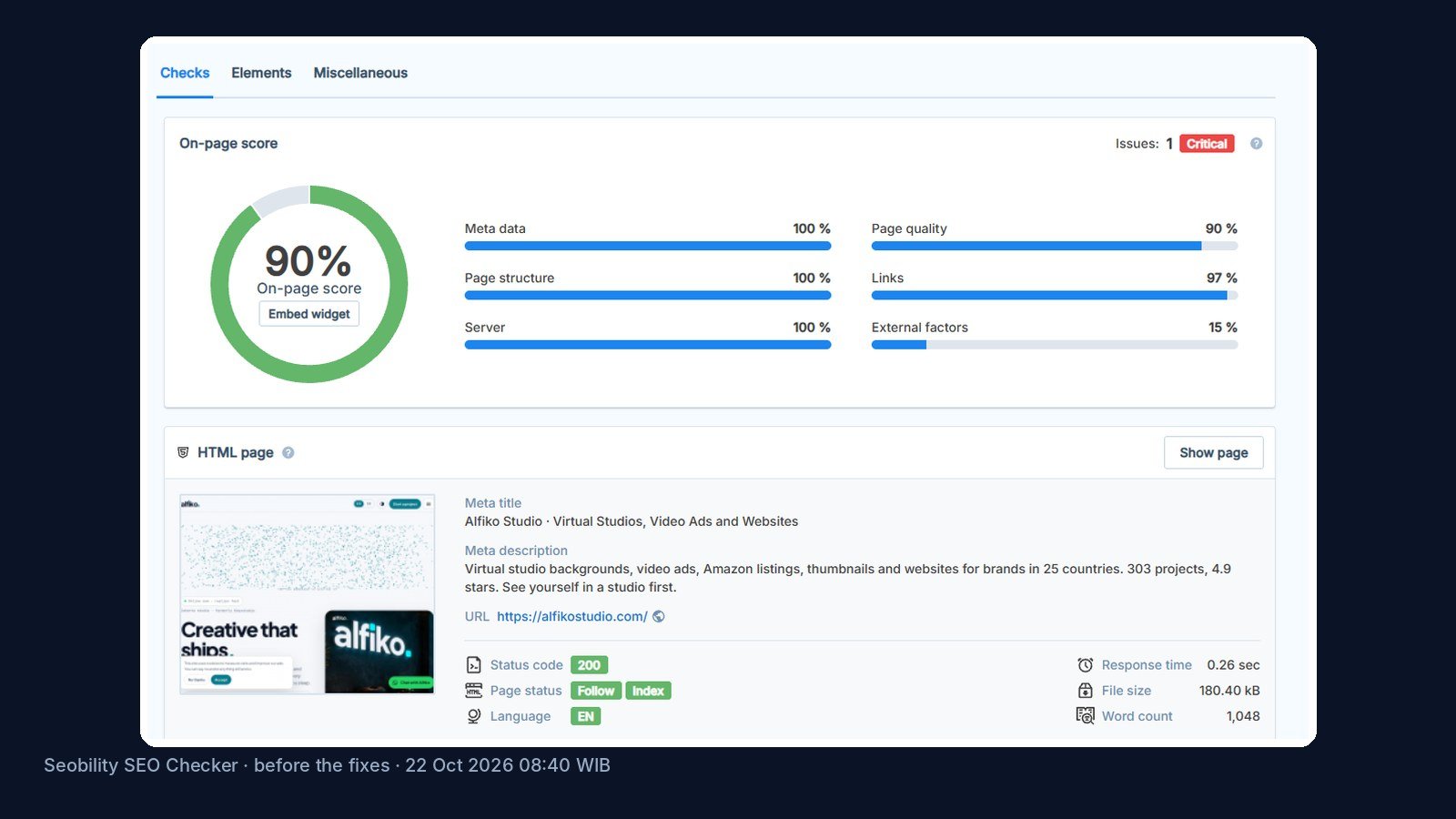
Task: Click the Response time clock icon
Action: (x=1085, y=665)
